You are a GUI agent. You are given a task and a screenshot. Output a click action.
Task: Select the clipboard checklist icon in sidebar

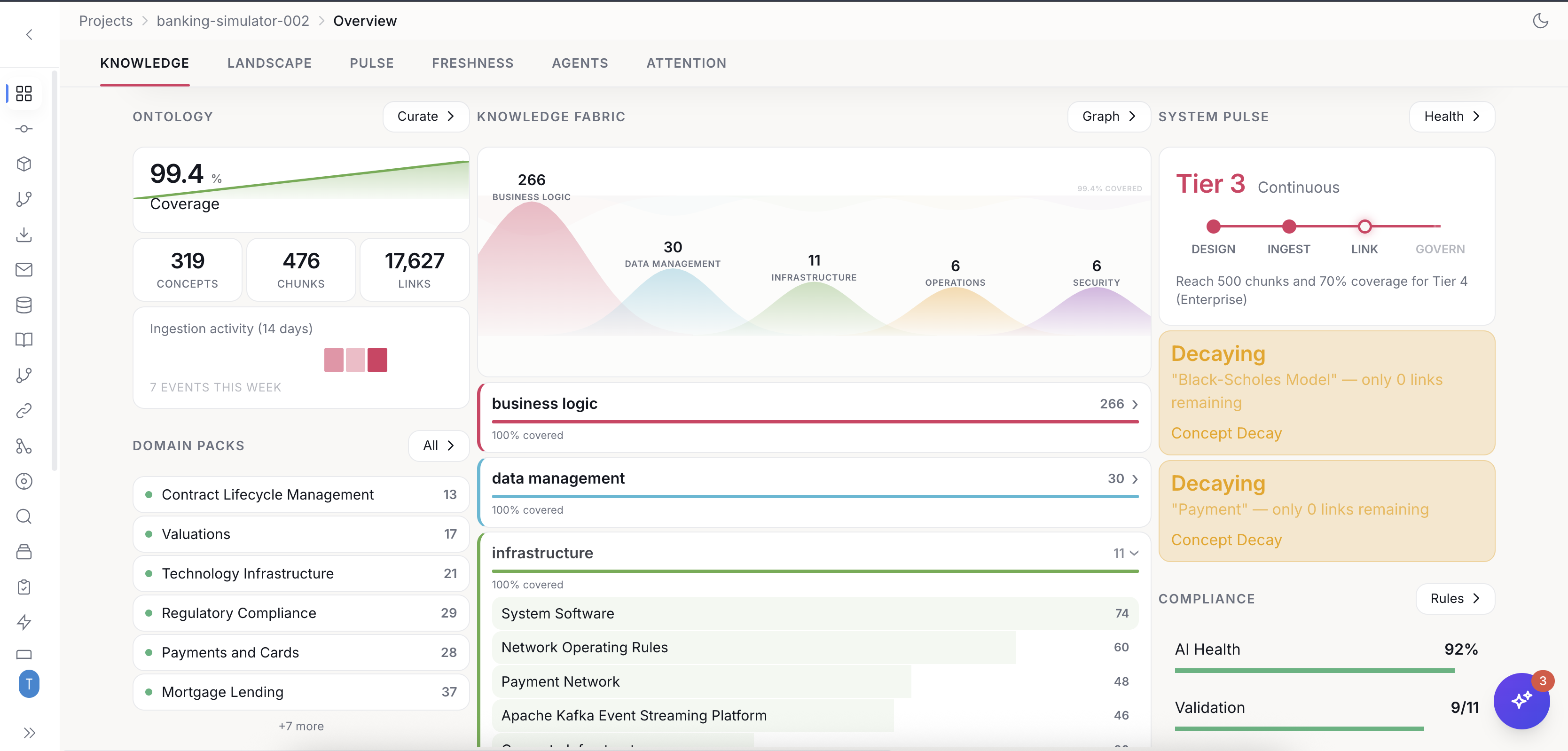[24, 587]
